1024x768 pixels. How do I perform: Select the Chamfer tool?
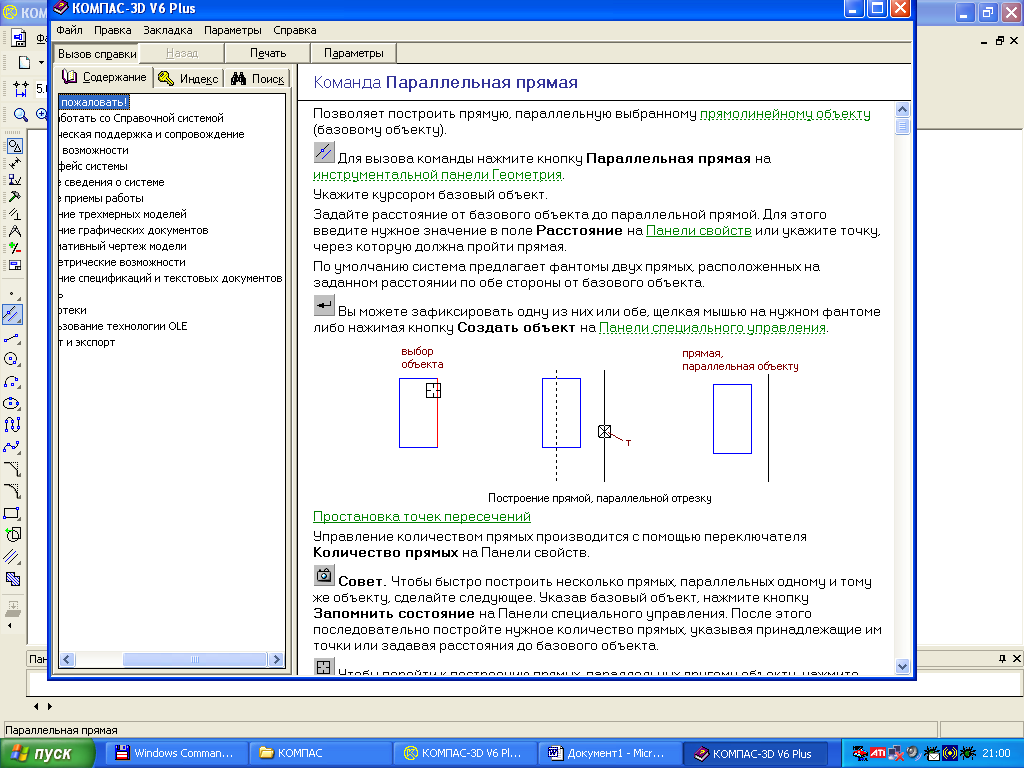pyautogui.click(x=12, y=469)
